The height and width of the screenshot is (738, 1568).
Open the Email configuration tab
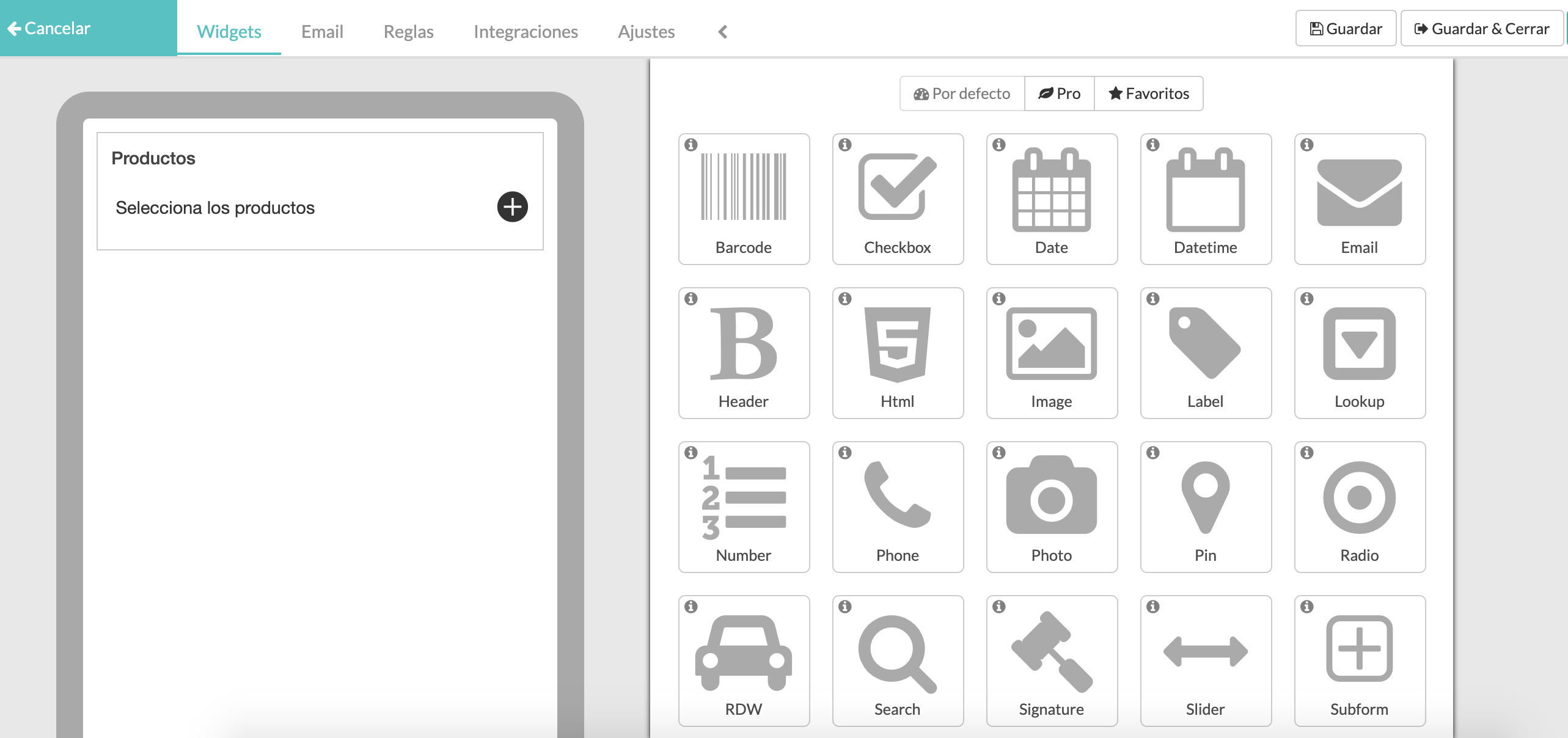[322, 31]
